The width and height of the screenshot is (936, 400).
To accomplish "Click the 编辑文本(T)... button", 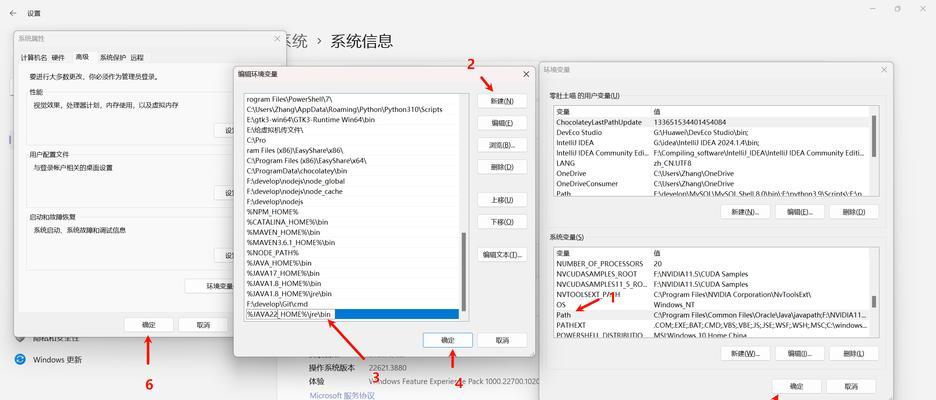I will 502,254.
